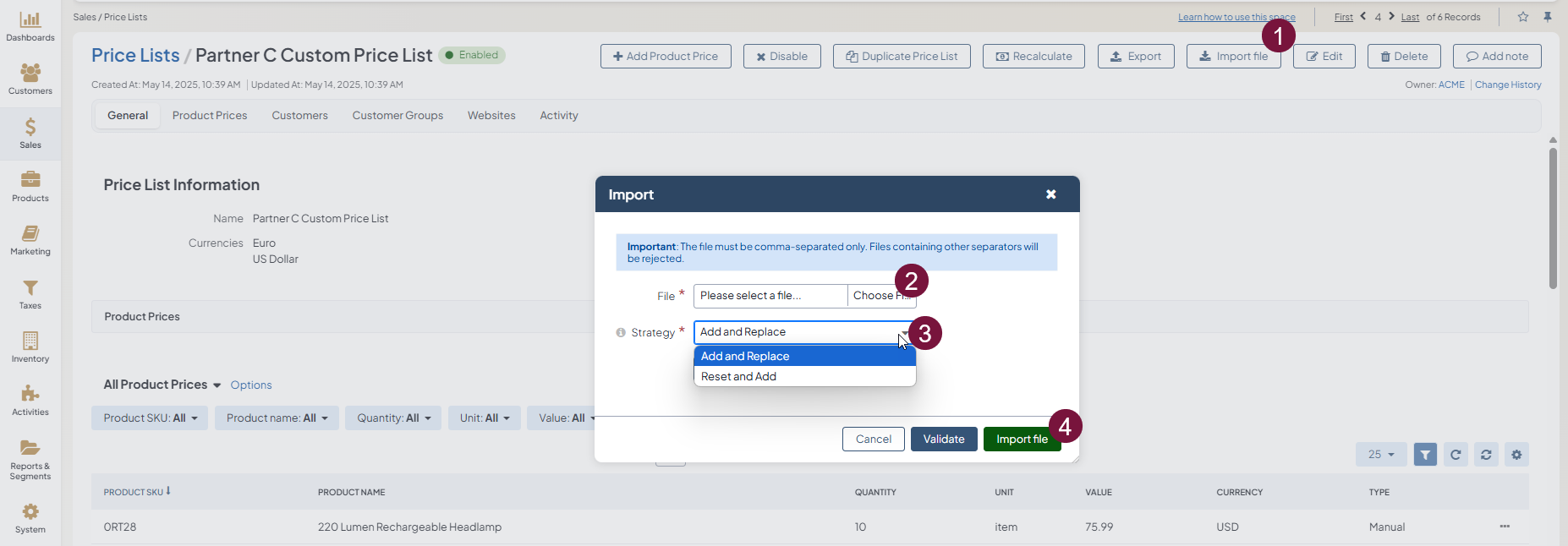The image size is (1568, 546).
Task: Close the Import dialog
Action: [1050, 194]
